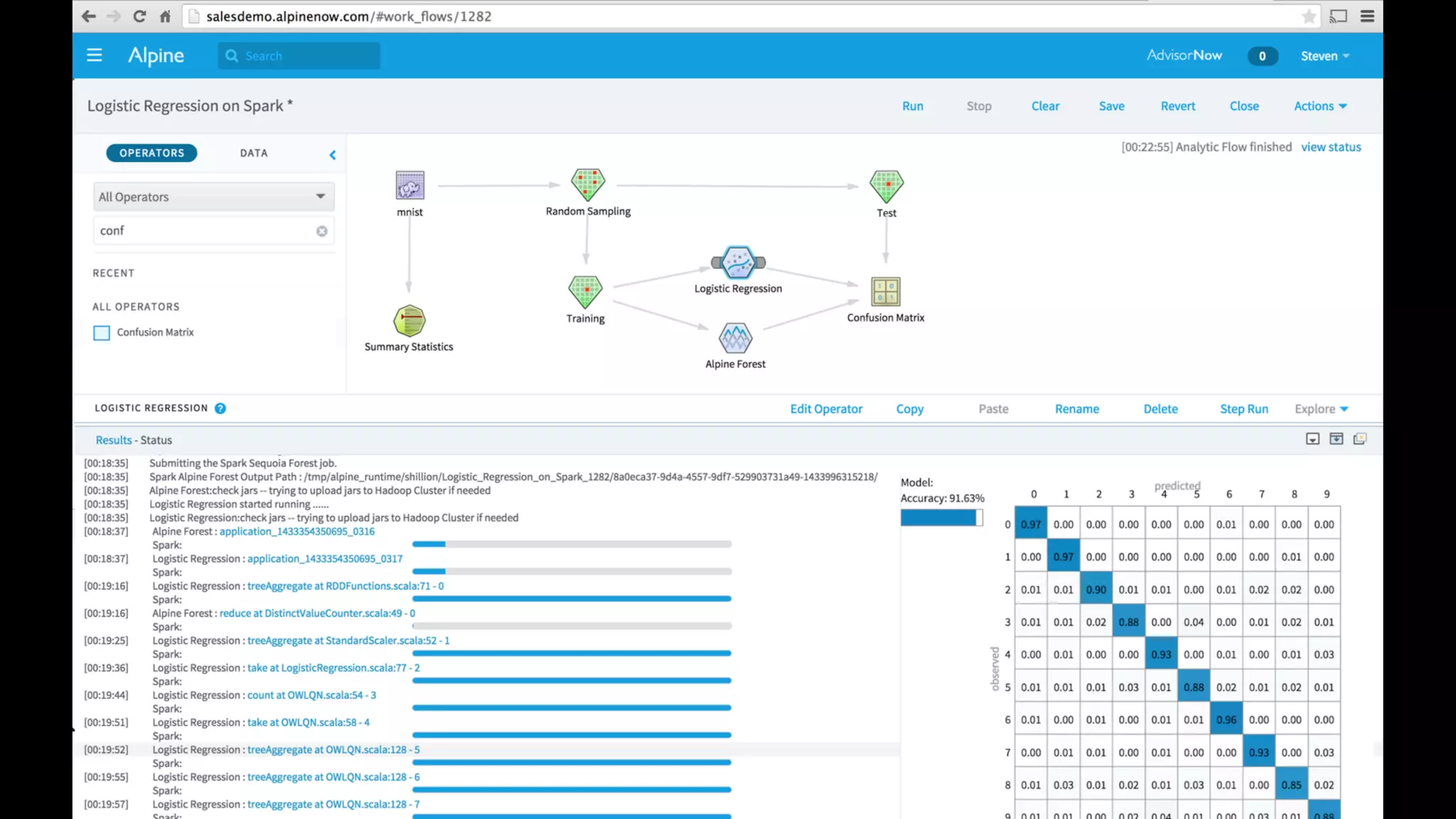
Task: Select the Alpine Forest operator node
Action: pos(735,338)
